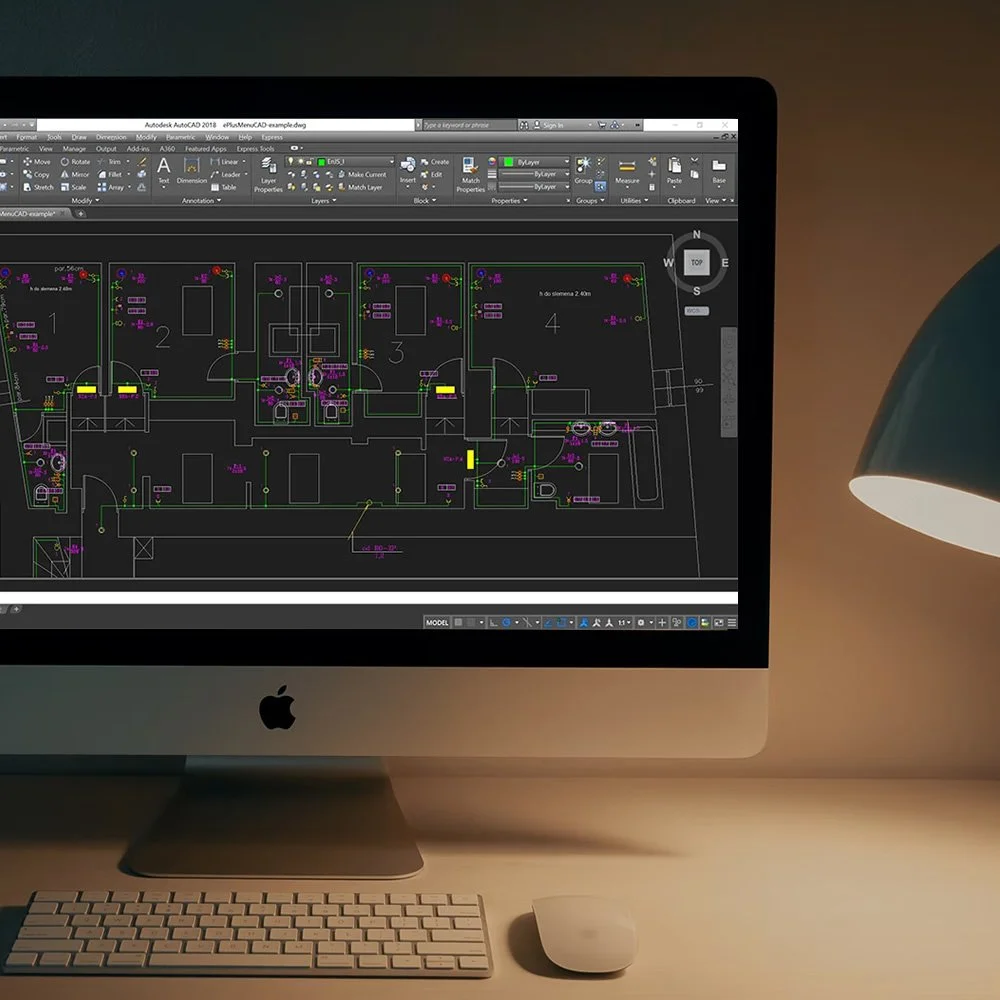Open the Layer Properties manager
Image resolution: width=1000 pixels, height=1000 pixels.
(268, 175)
